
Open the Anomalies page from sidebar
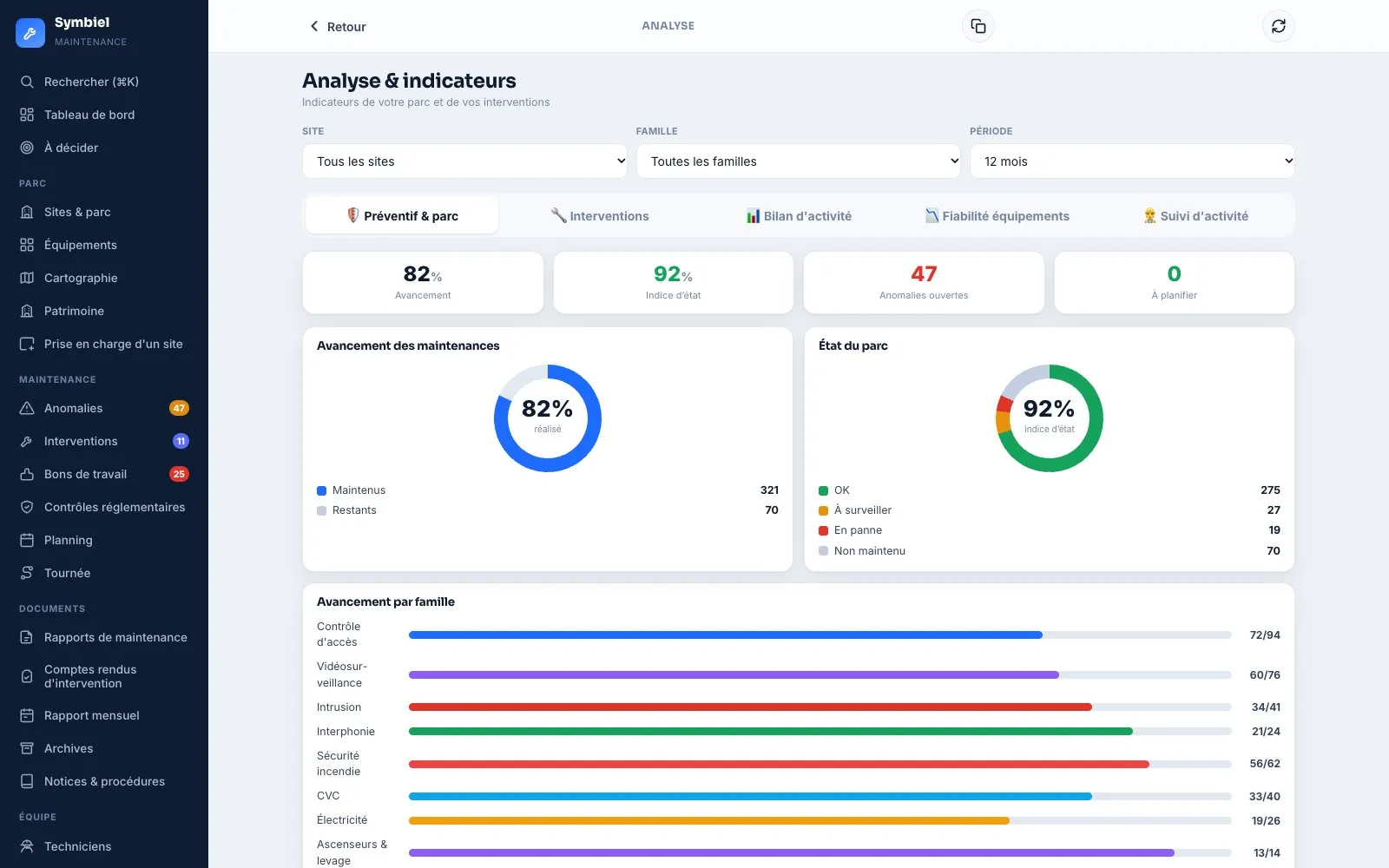[x=104, y=408]
